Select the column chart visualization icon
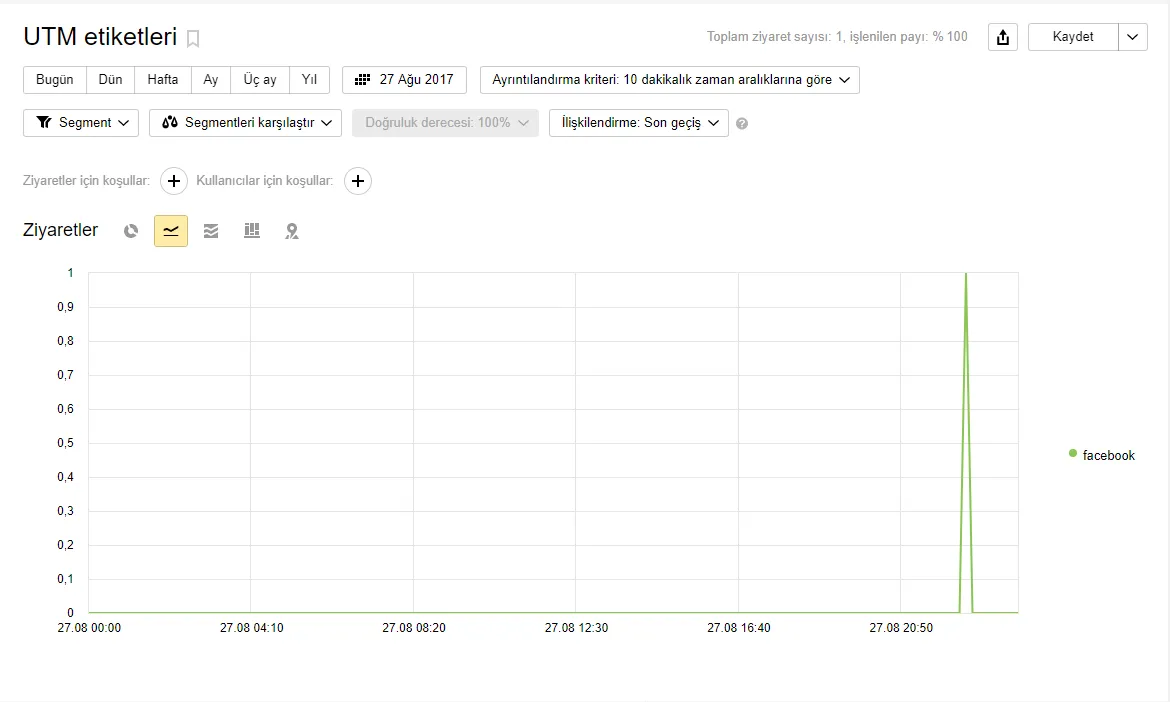This screenshot has height=702, width=1170. coord(251,230)
